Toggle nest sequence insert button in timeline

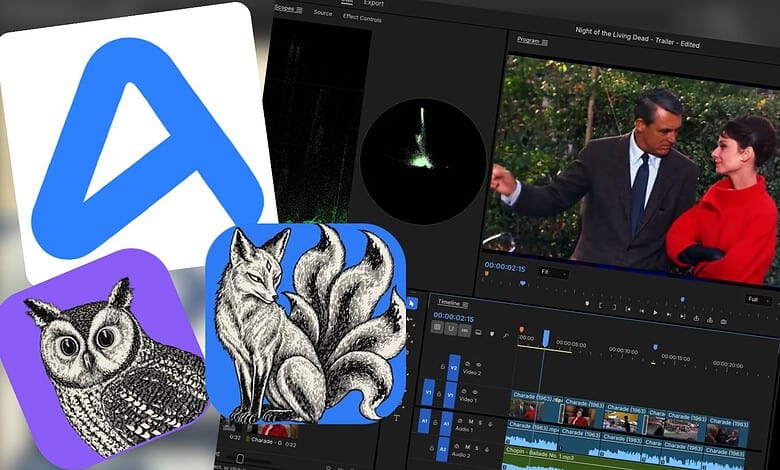pyautogui.click(x=437, y=327)
